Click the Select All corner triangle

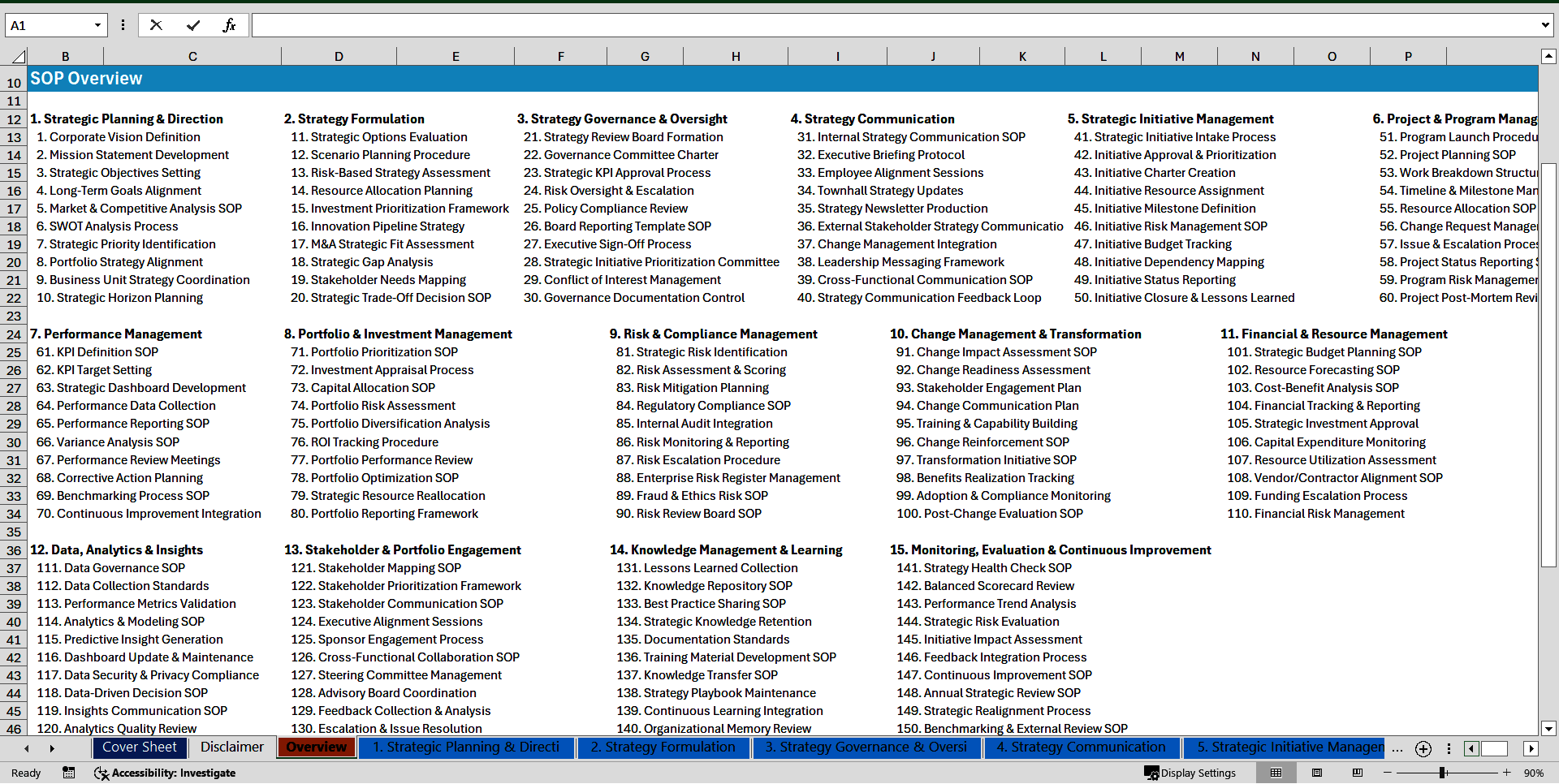[17, 57]
